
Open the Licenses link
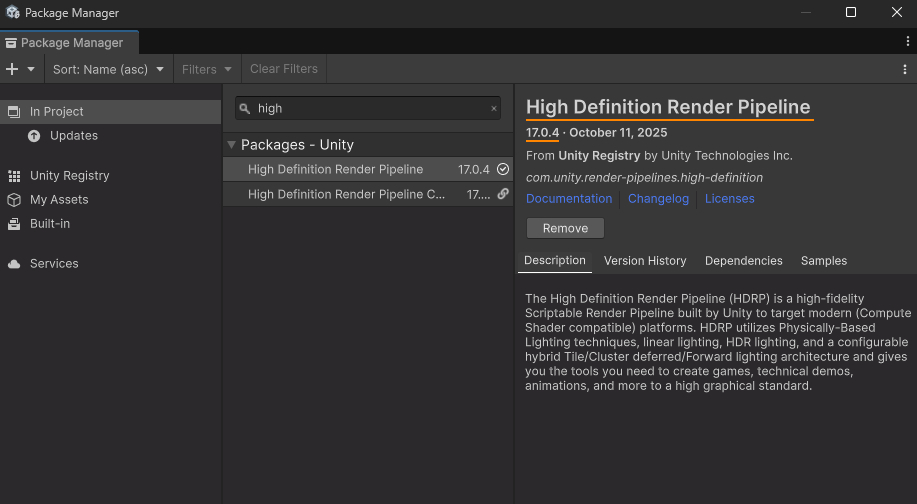pos(729,198)
